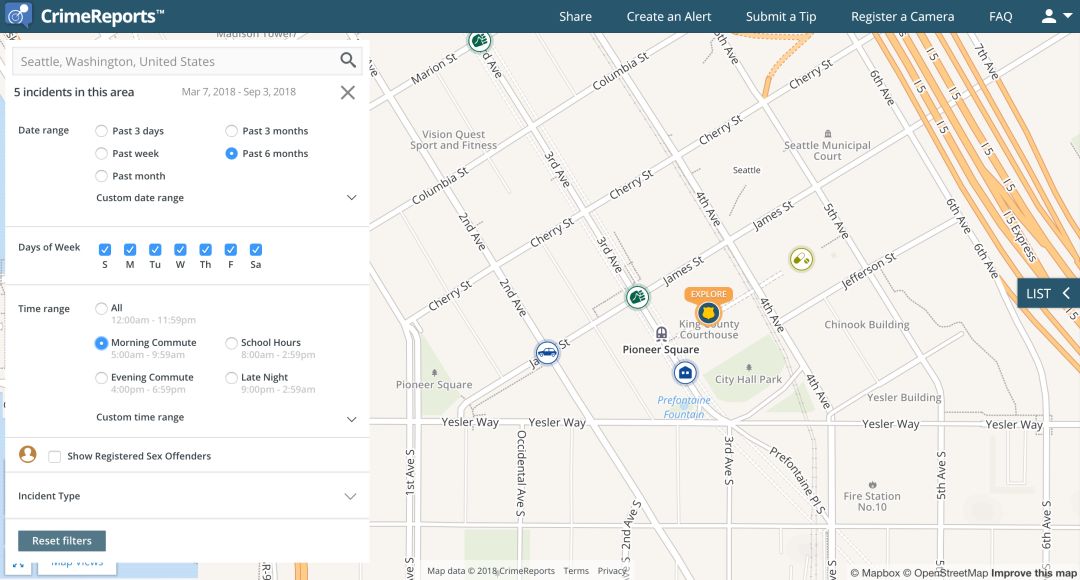Open Register a Camera

click(902, 17)
